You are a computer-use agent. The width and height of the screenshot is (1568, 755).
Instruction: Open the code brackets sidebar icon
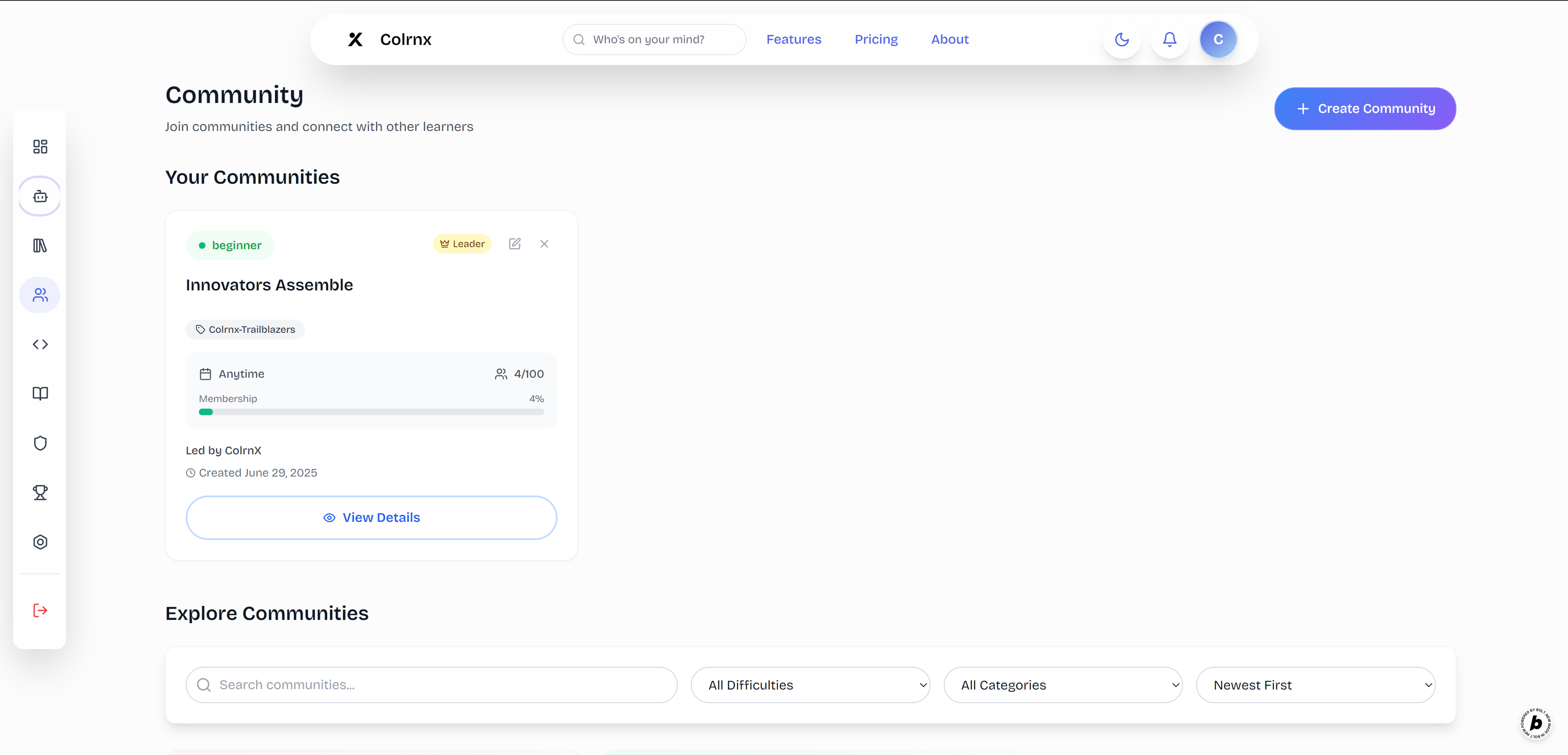(40, 345)
